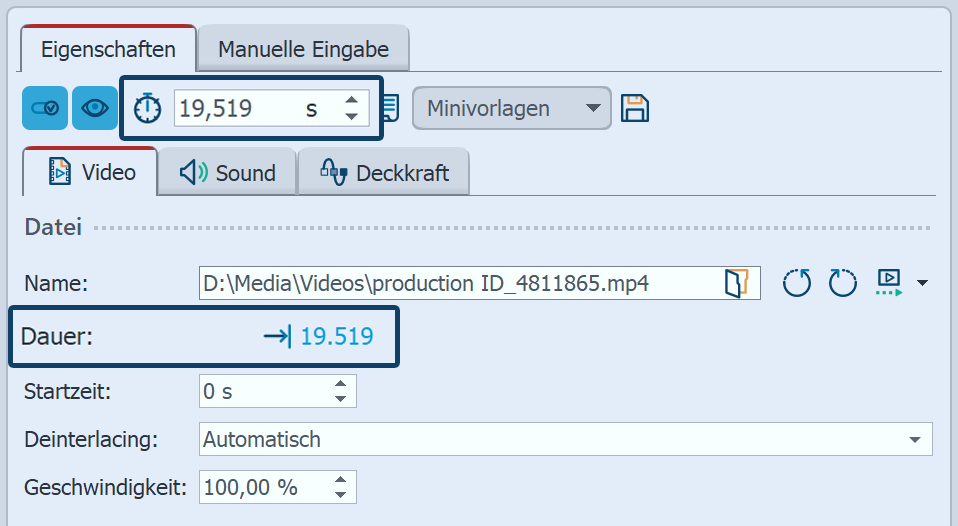Browse for a video file with folder icon
The image size is (958, 526).
(x=736, y=283)
